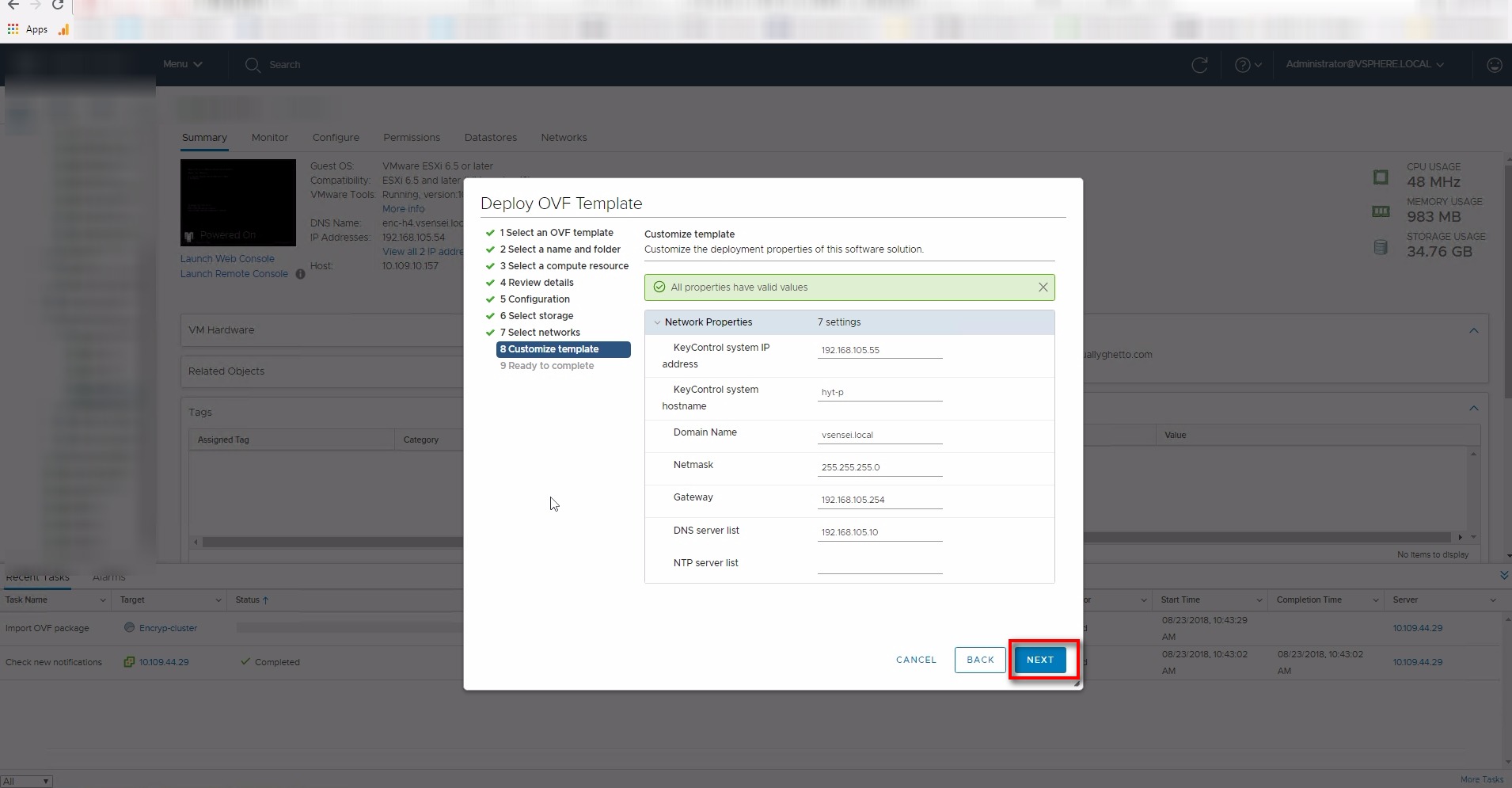Collapse the Recent Tasks panel
Image resolution: width=1512 pixels, height=788 pixels.
click(x=1503, y=575)
